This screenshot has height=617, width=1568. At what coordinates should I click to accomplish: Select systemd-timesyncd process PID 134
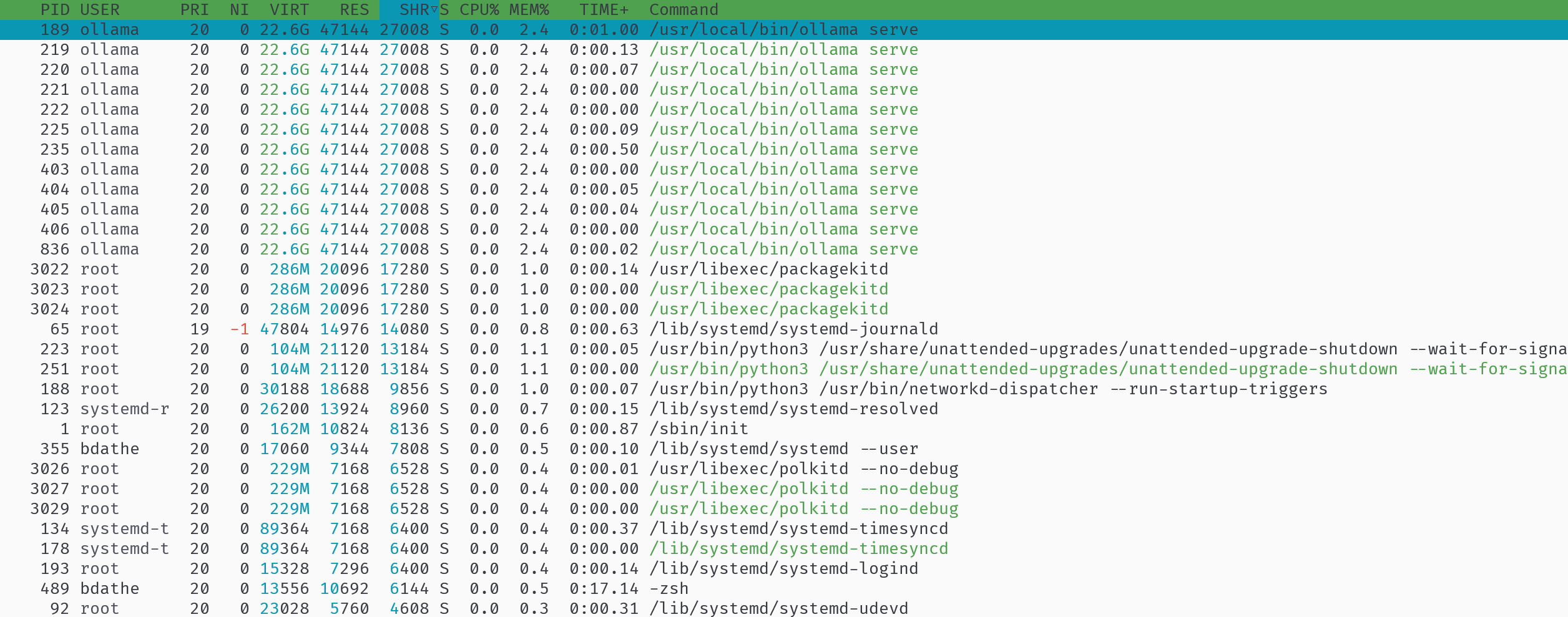tap(784, 529)
